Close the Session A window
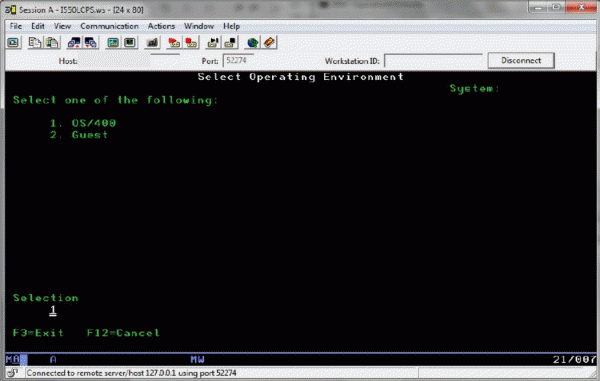 (x=580, y=7)
